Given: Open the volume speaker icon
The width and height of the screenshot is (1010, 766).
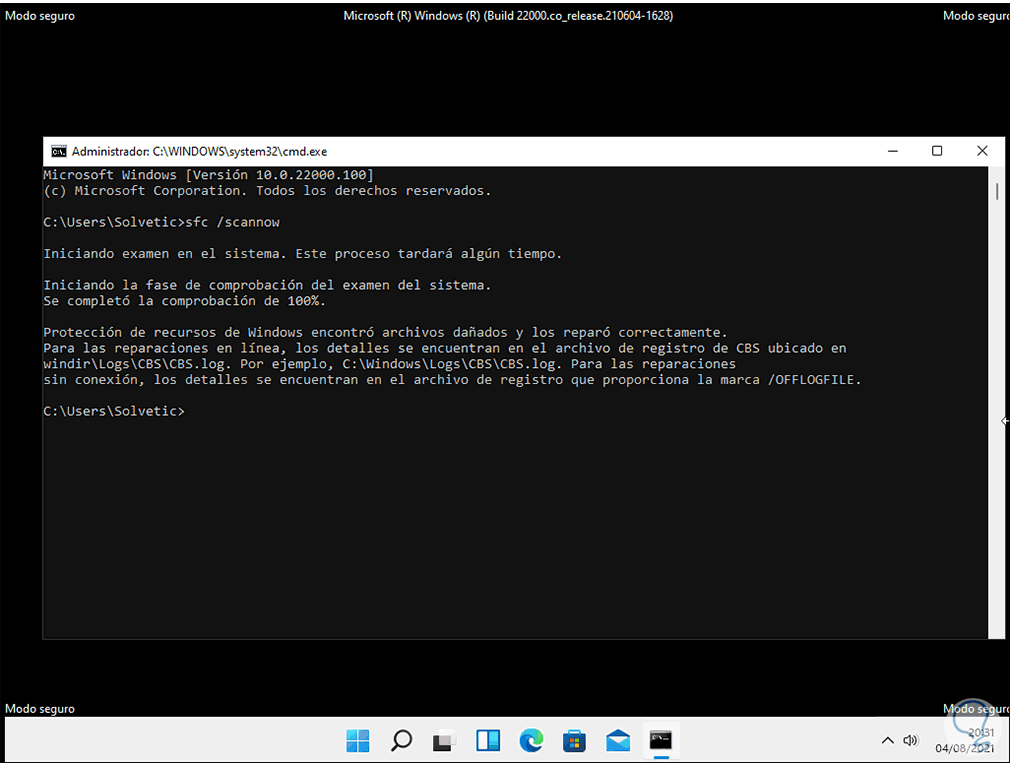Looking at the screenshot, I should click(x=910, y=740).
